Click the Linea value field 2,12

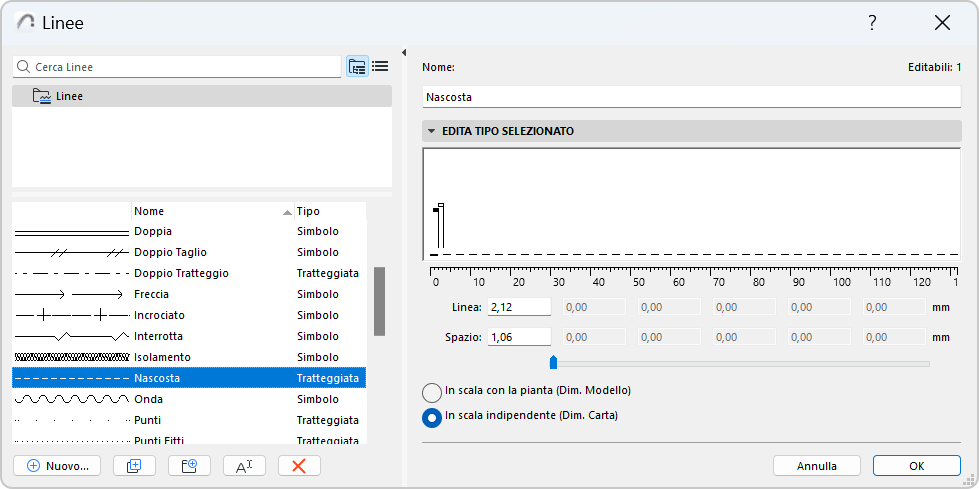519,307
